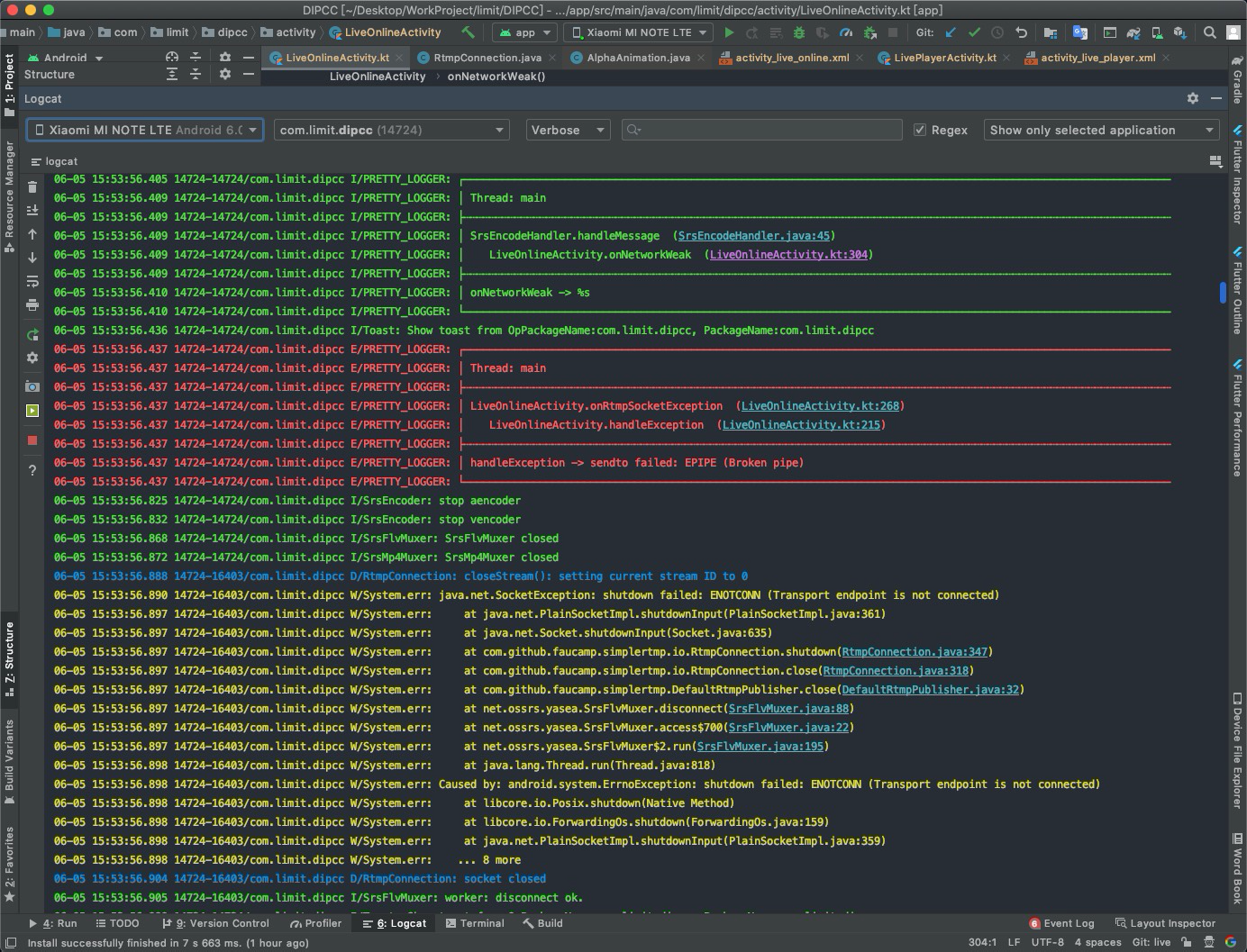Open the LiveOnlineActivity.kt:304 link
This screenshot has height=952, width=1247.
[788, 255]
